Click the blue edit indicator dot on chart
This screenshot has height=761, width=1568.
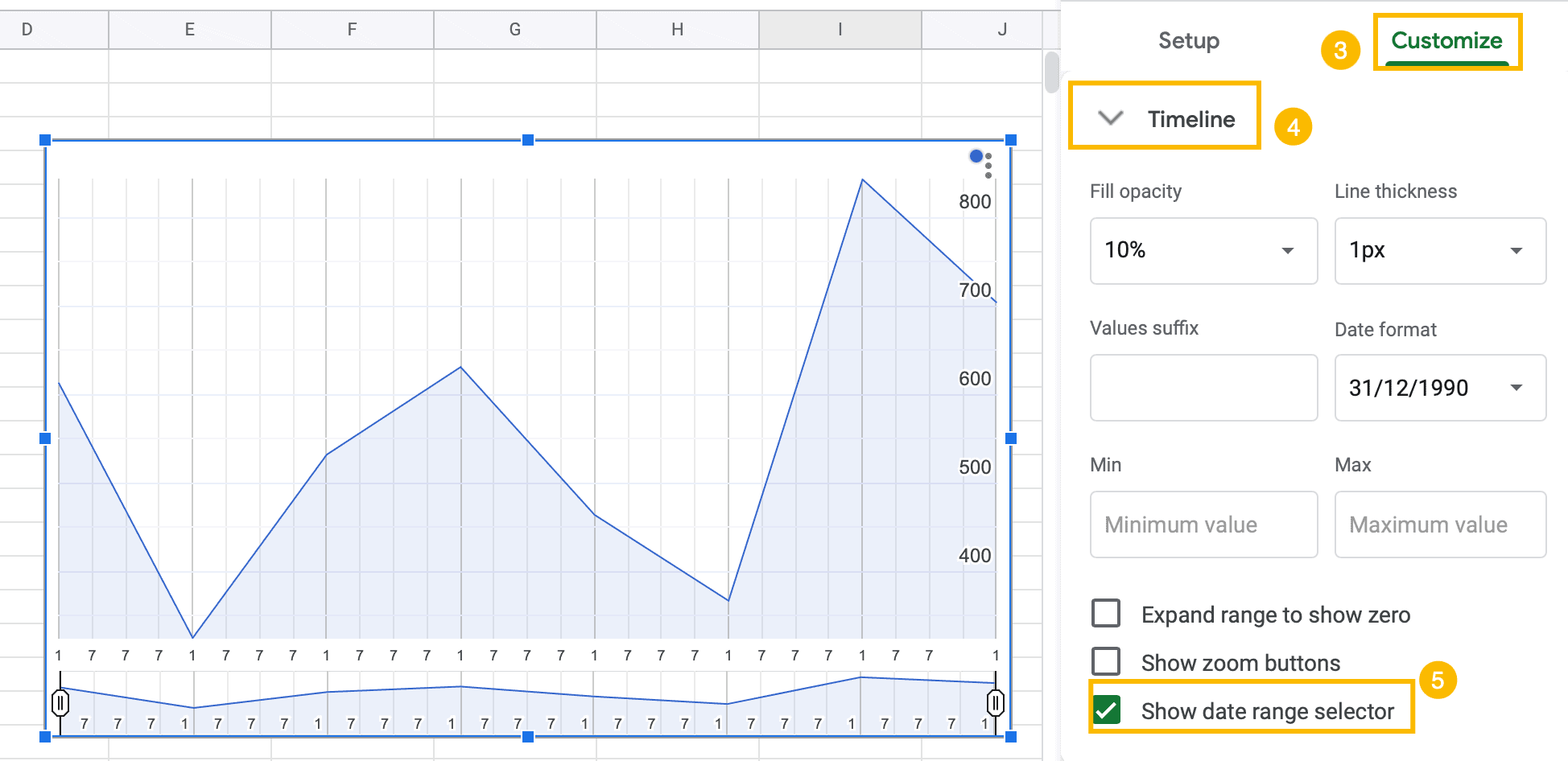coord(976,155)
